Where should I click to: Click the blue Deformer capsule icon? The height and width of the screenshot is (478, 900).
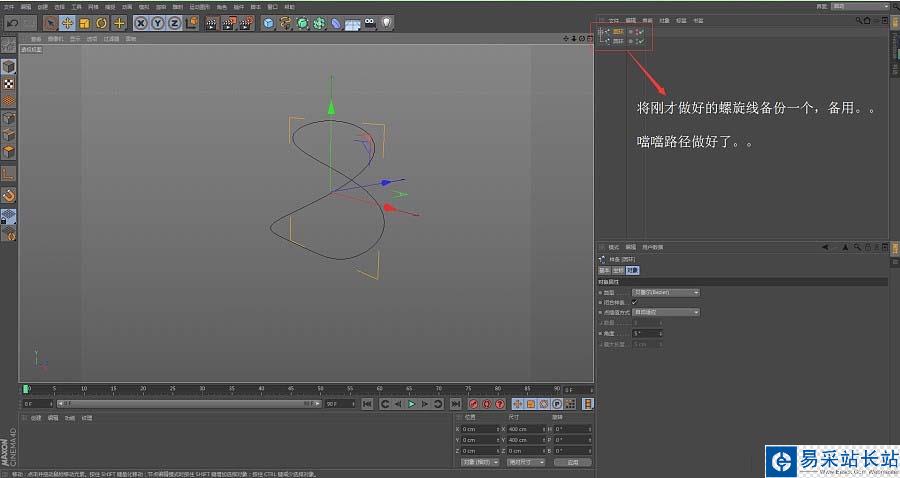336,23
